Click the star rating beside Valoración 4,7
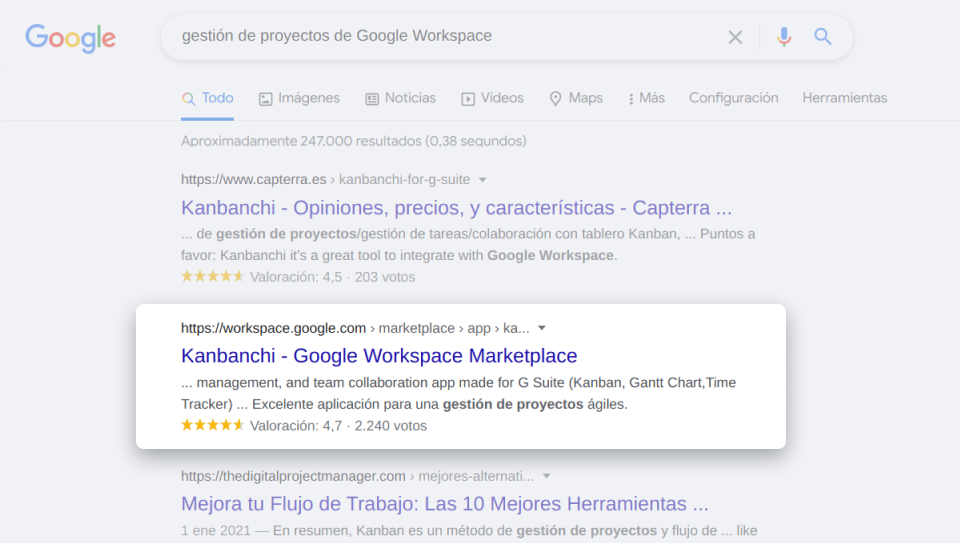 (212, 424)
